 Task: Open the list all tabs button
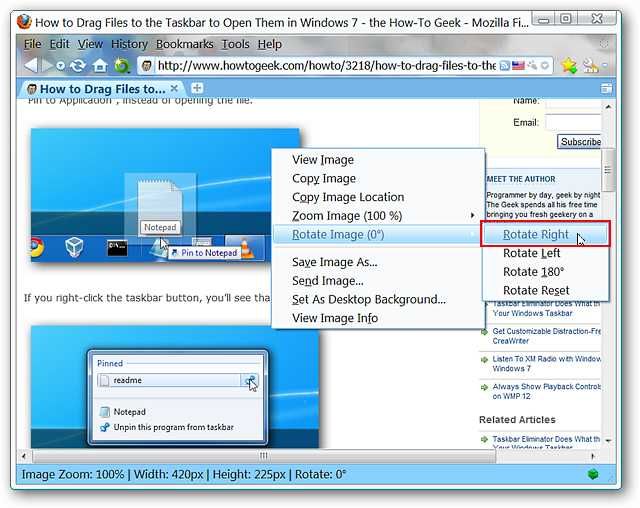pos(607,88)
